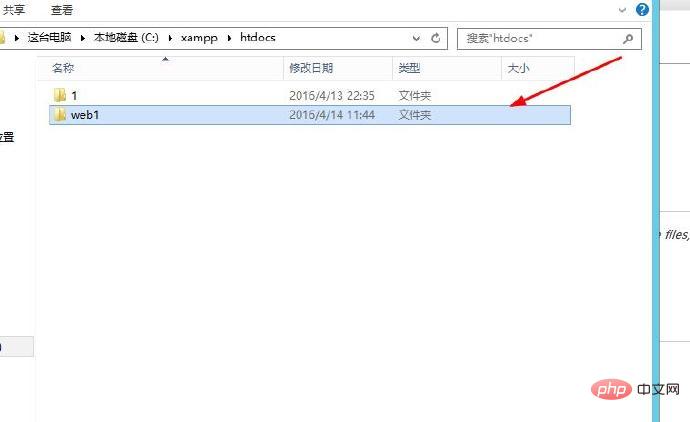The height and width of the screenshot is (422, 690).
Task: Sort files by the 名称 column header
Action: (x=63, y=68)
